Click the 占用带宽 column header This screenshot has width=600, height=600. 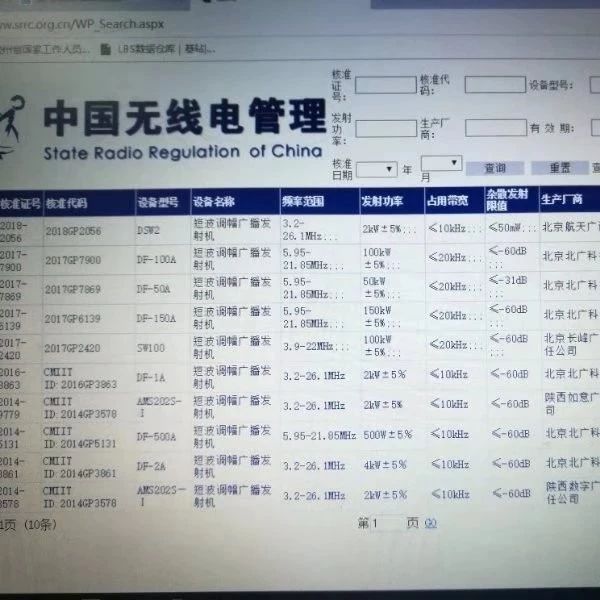coord(447,201)
